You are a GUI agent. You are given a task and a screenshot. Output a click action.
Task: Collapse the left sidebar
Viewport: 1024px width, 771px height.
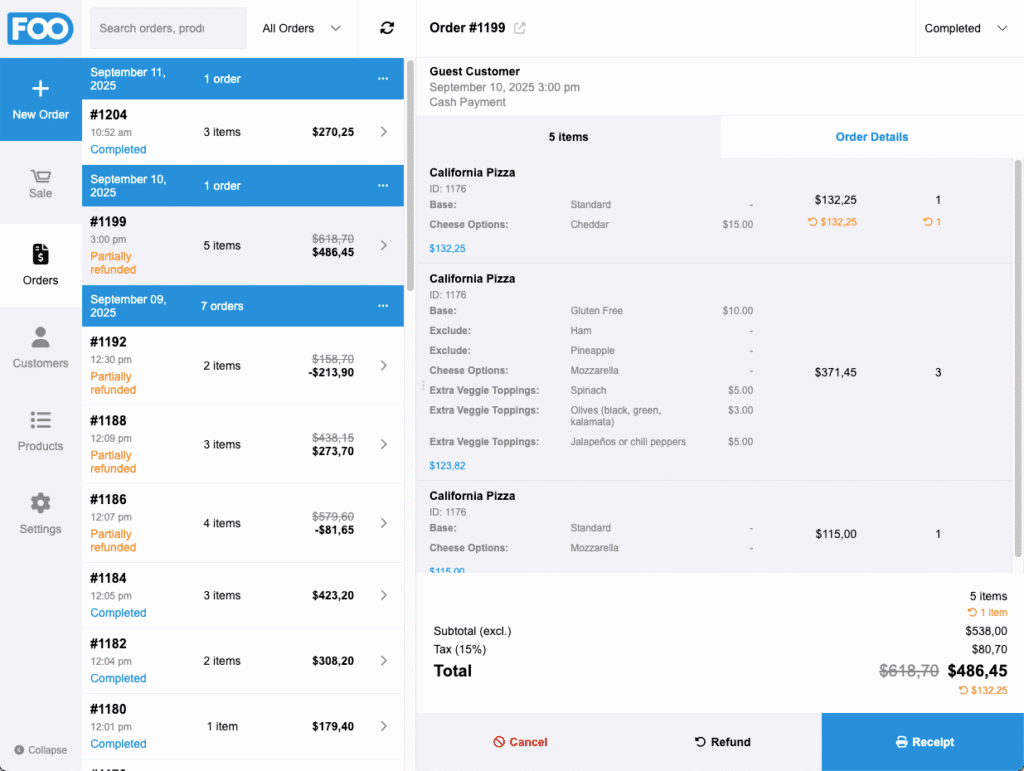tap(40, 750)
